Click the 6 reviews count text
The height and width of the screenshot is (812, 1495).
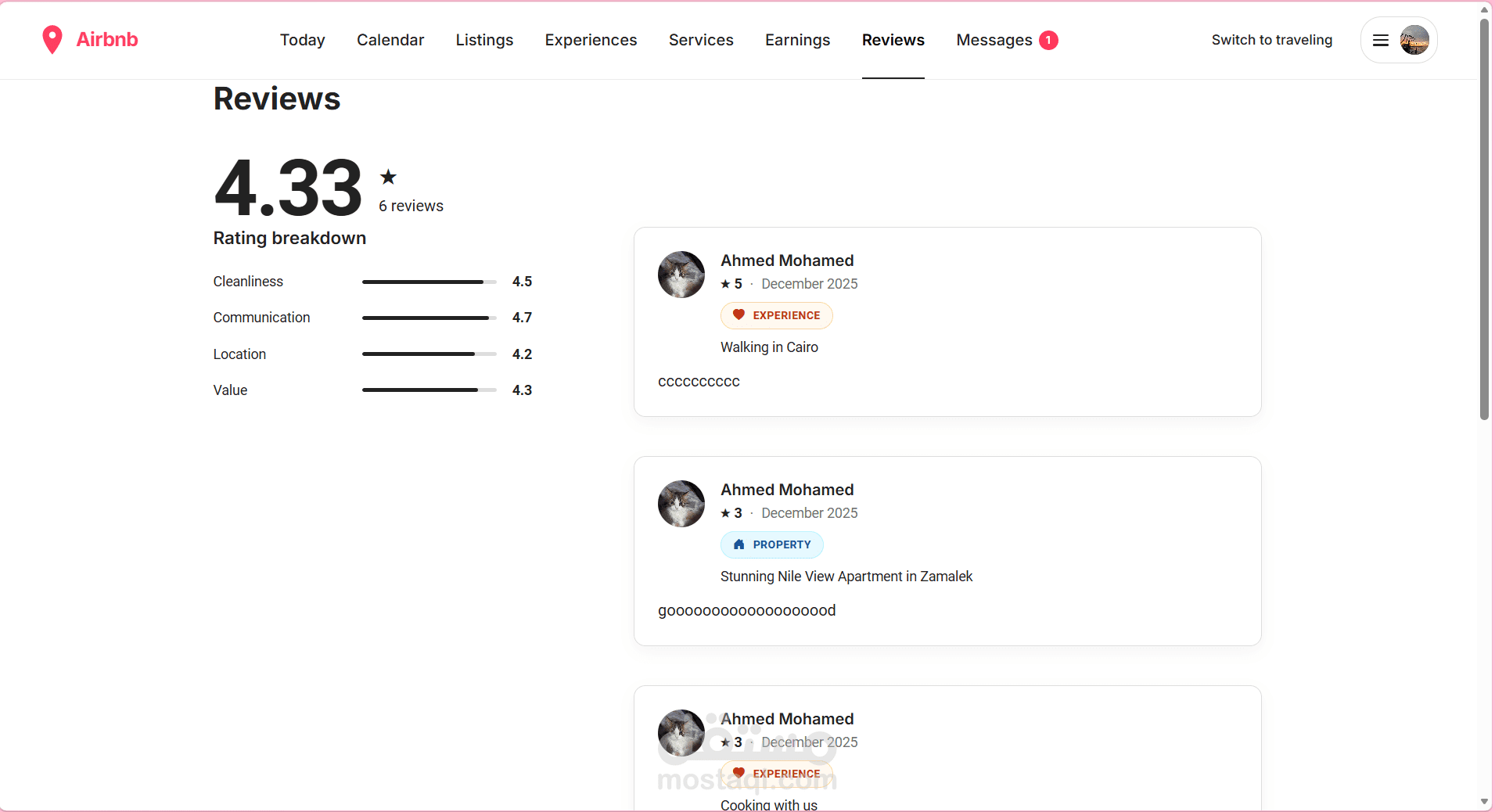411,206
